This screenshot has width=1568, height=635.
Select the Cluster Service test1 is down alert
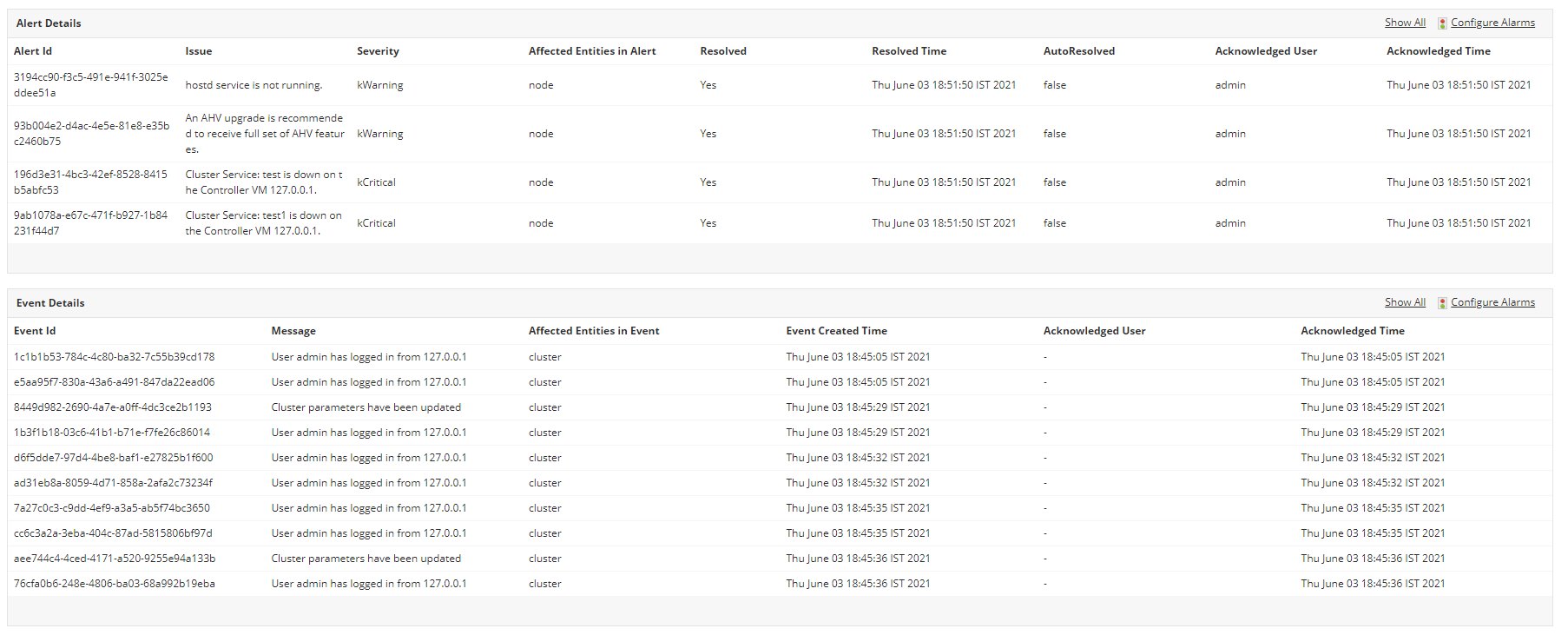tap(263, 223)
